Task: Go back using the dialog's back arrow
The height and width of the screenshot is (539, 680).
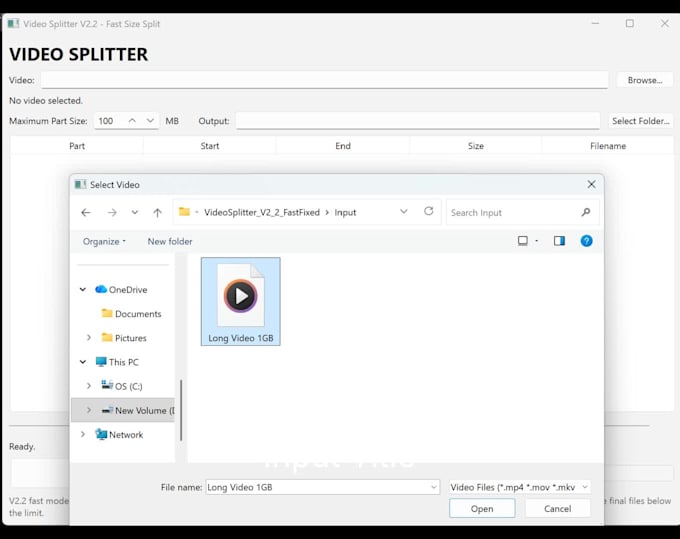Action: pos(86,212)
